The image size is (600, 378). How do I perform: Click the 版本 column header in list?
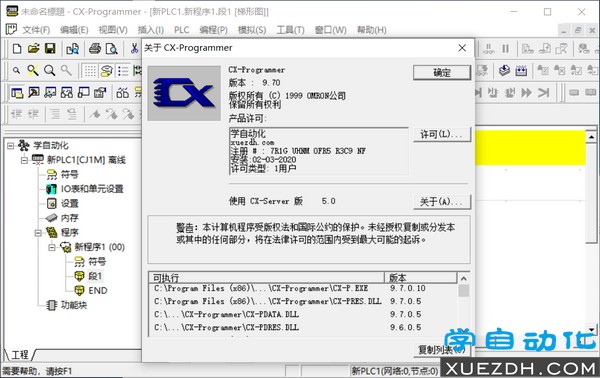click(x=421, y=277)
